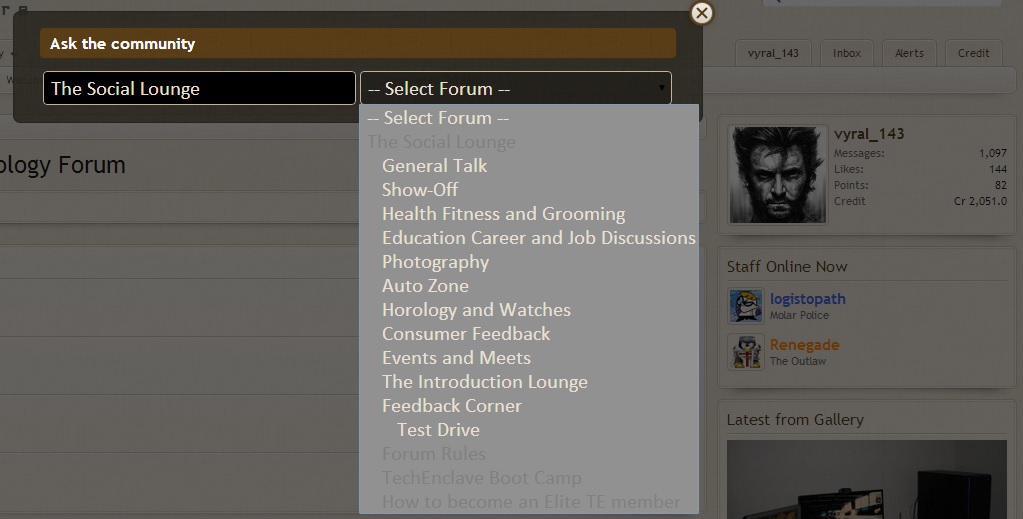Pick The Introduction Lounge option
Viewport: 1023px width, 519px height.
coord(485,382)
